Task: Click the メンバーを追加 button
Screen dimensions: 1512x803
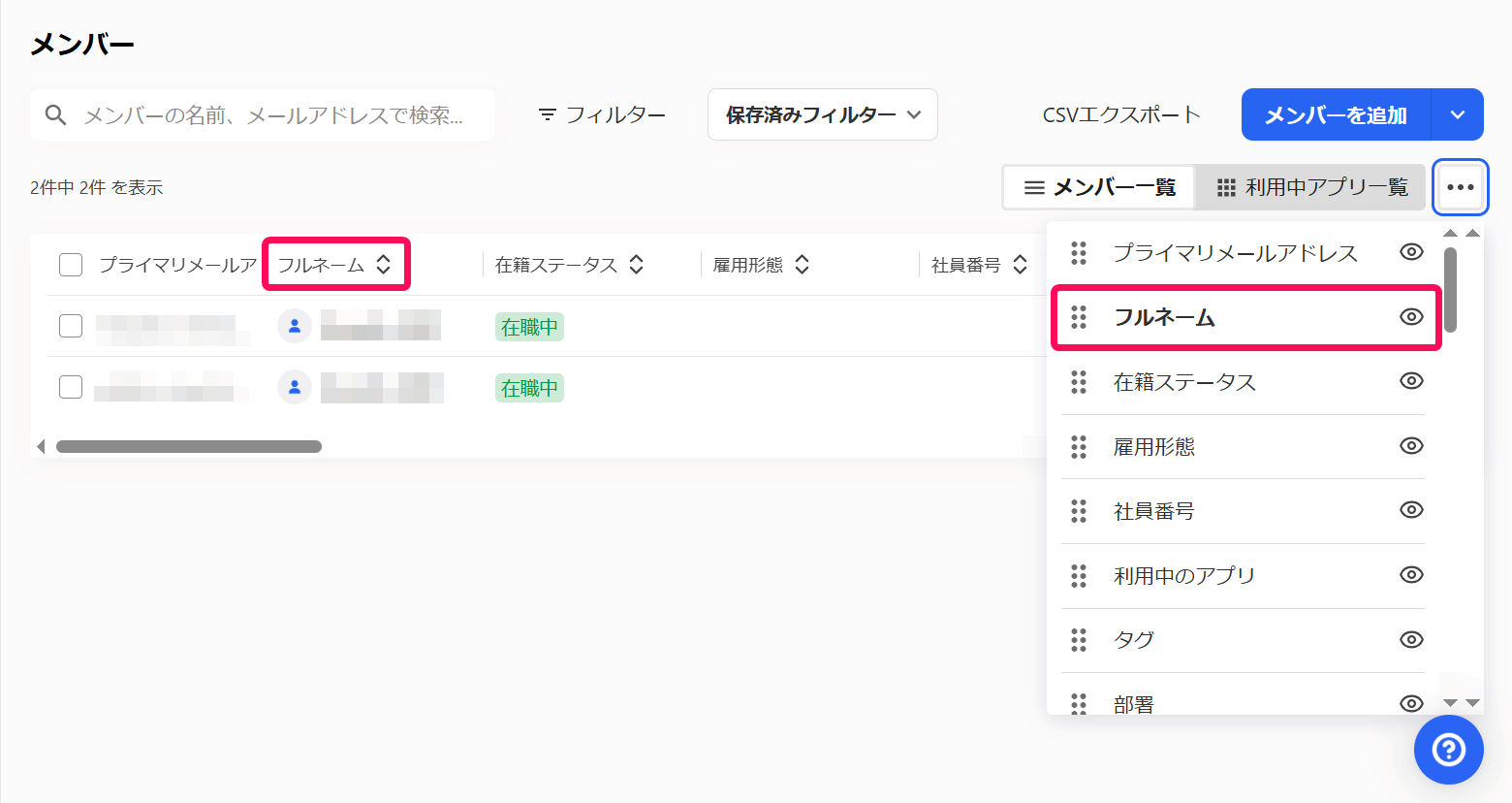Action: (x=1337, y=114)
